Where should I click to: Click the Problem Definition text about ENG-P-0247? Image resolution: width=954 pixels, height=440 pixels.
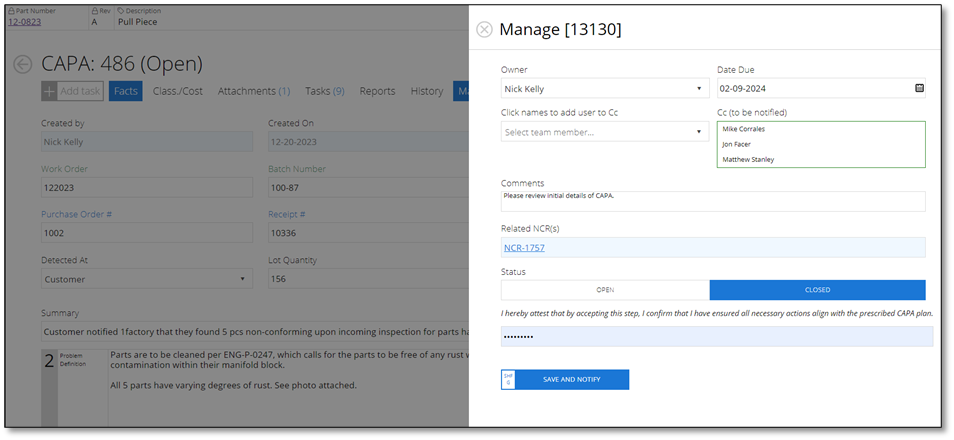coord(289,359)
